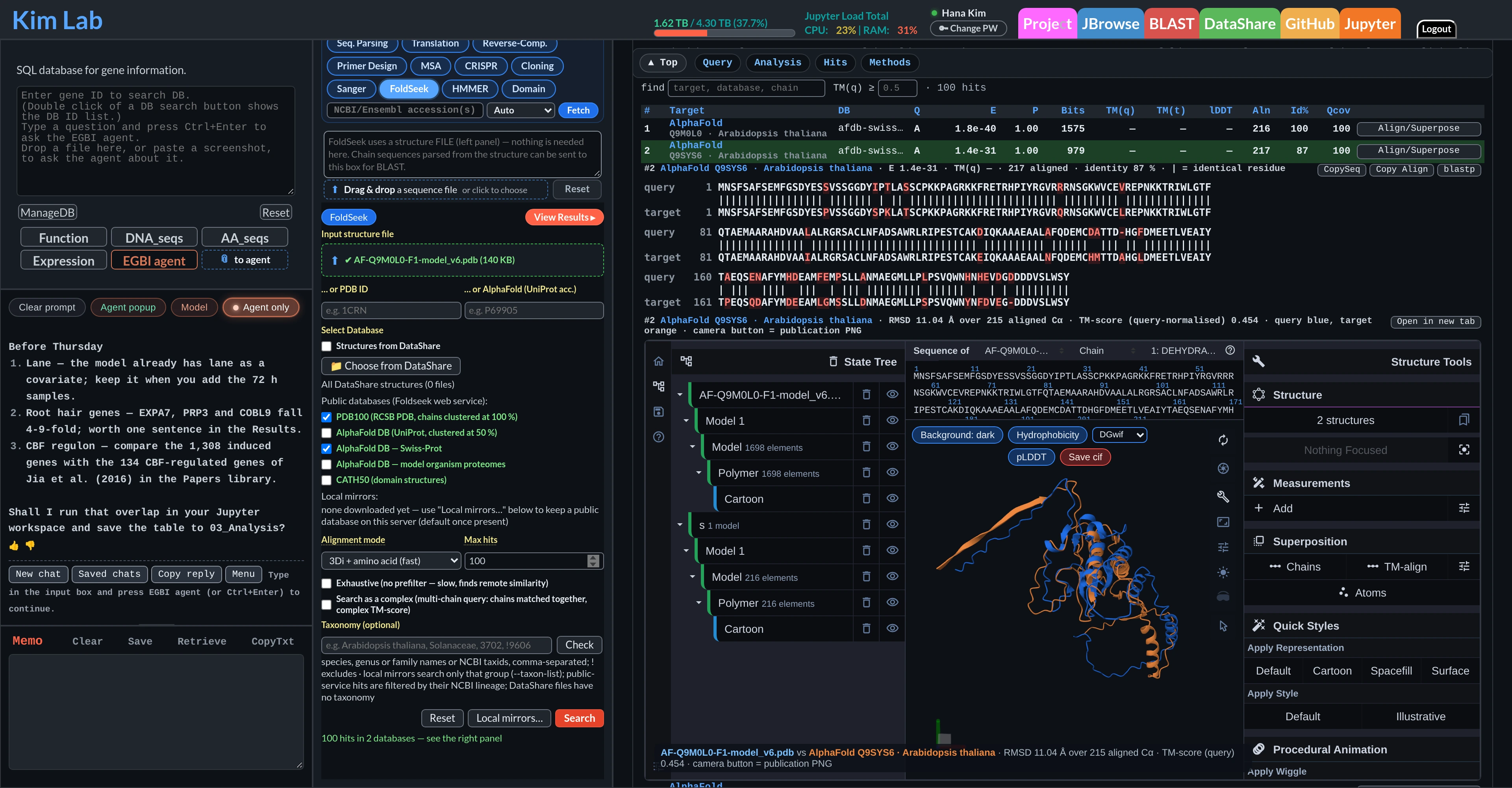Delete the Polymer 1698 elements node
This screenshot has height=788, width=1512.
point(866,473)
